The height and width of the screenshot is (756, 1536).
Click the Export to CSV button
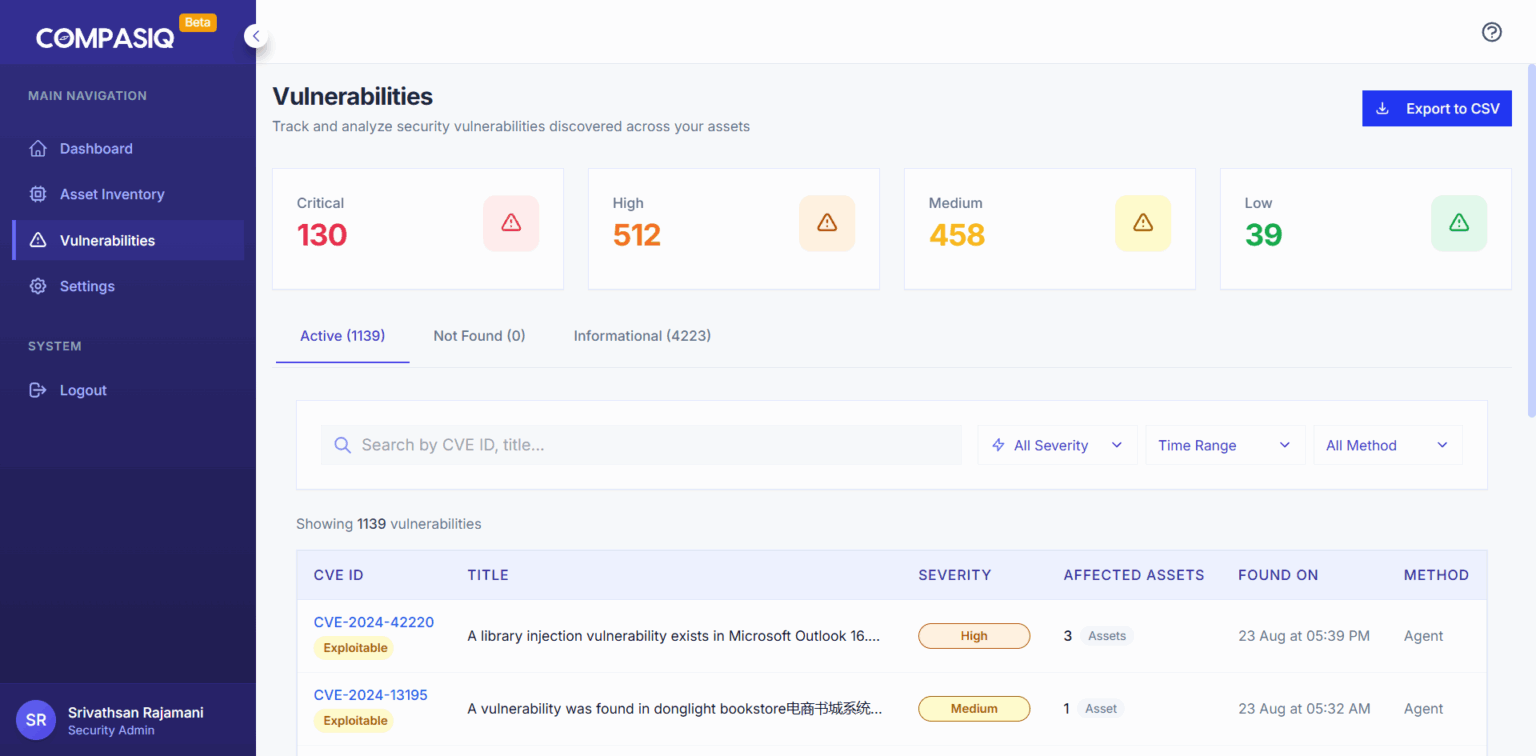(1437, 108)
